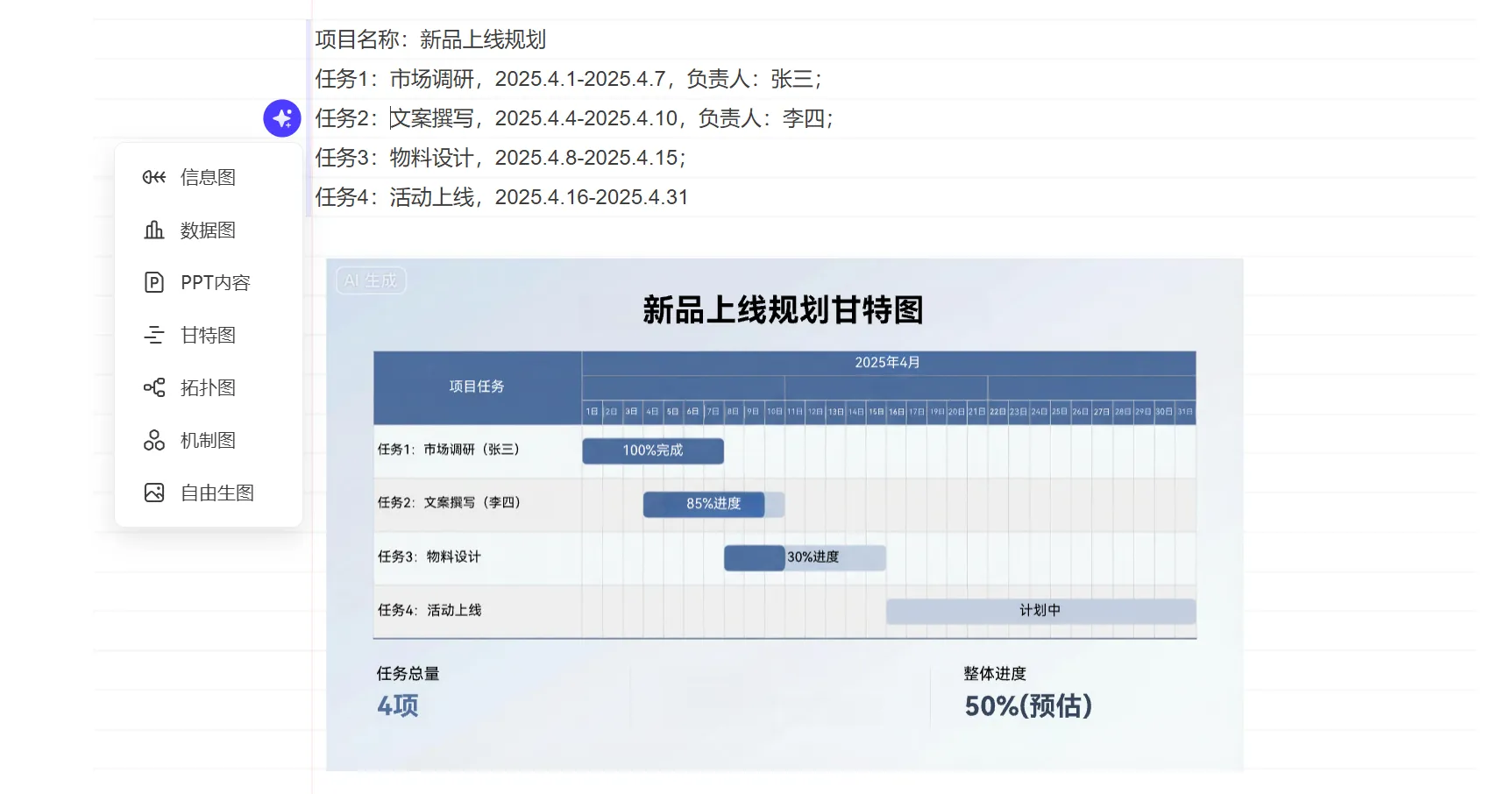Choose the 数据图 bar chart icon
1512x794 pixels.
pyautogui.click(x=154, y=230)
